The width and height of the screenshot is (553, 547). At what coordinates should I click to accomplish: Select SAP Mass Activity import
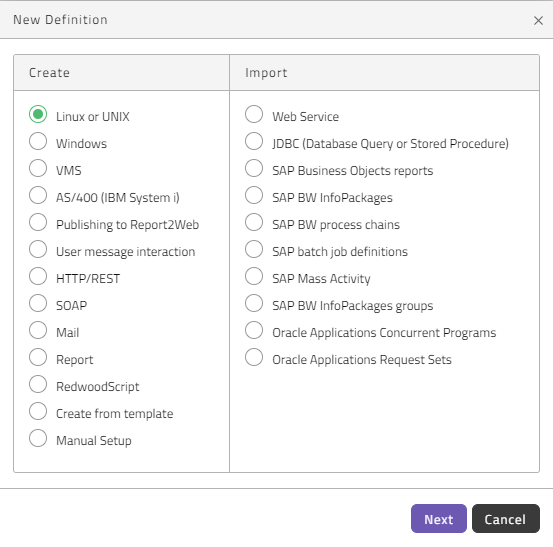pyautogui.click(x=254, y=276)
